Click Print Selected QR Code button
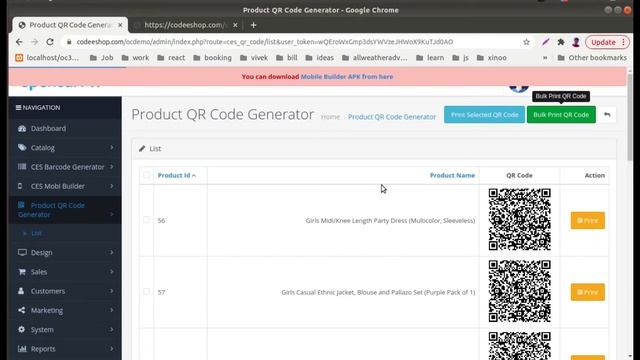The image size is (640, 360). [x=484, y=115]
